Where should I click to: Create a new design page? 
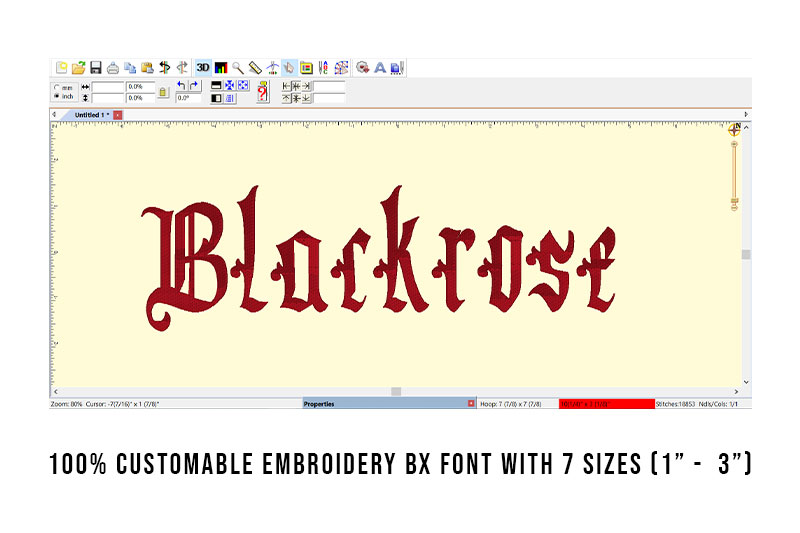pos(62,67)
